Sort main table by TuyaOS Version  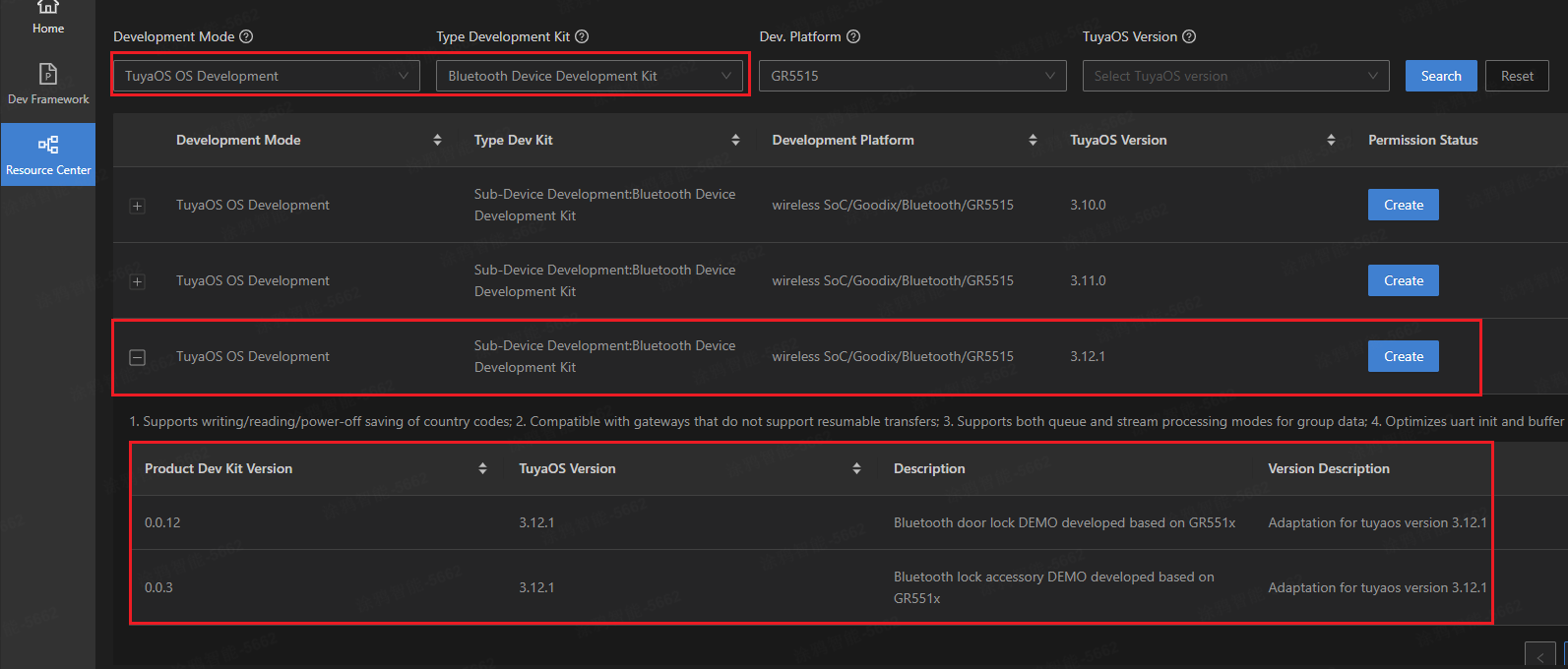tap(1331, 140)
